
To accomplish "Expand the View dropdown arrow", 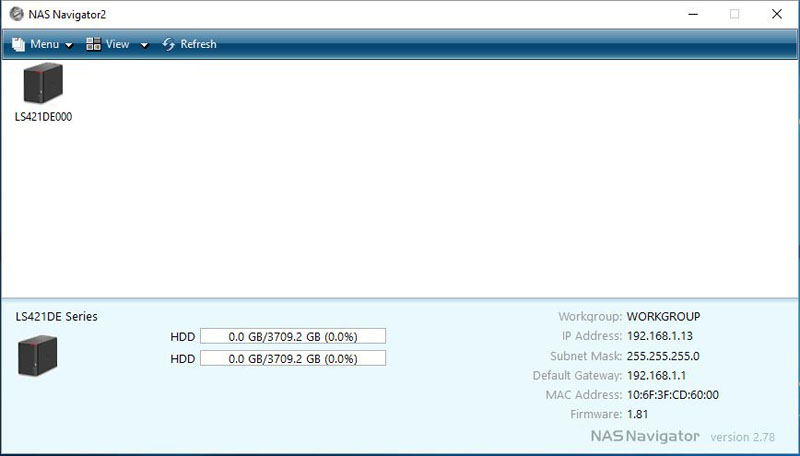I will (x=144, y=45).
